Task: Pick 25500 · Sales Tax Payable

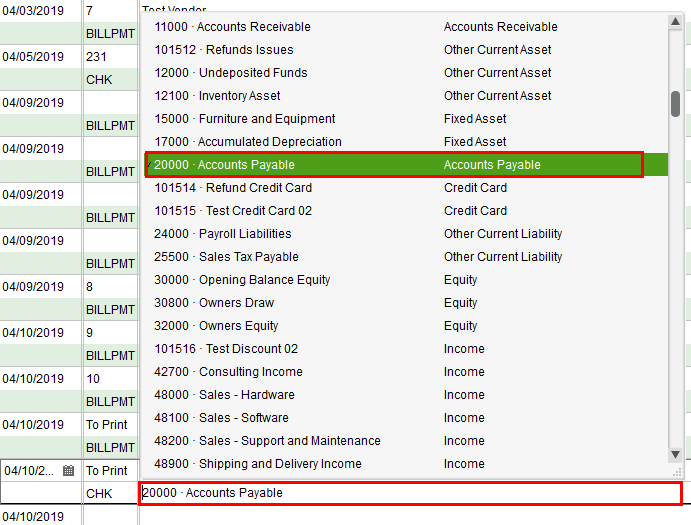Action: 406,257
